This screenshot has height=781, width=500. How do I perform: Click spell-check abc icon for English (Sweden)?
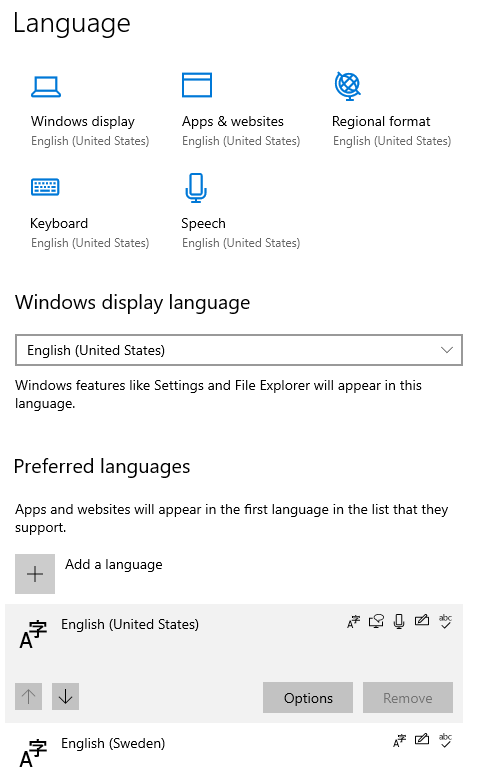(x=445, y=740)
